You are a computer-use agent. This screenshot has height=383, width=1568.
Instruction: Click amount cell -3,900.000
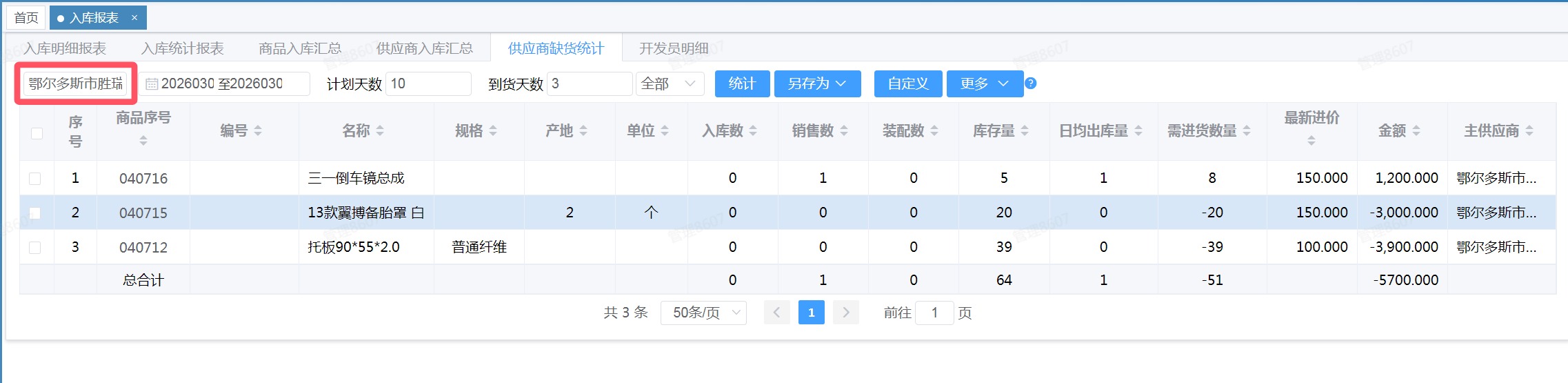pyautogui.click(x=1404, y=247)
